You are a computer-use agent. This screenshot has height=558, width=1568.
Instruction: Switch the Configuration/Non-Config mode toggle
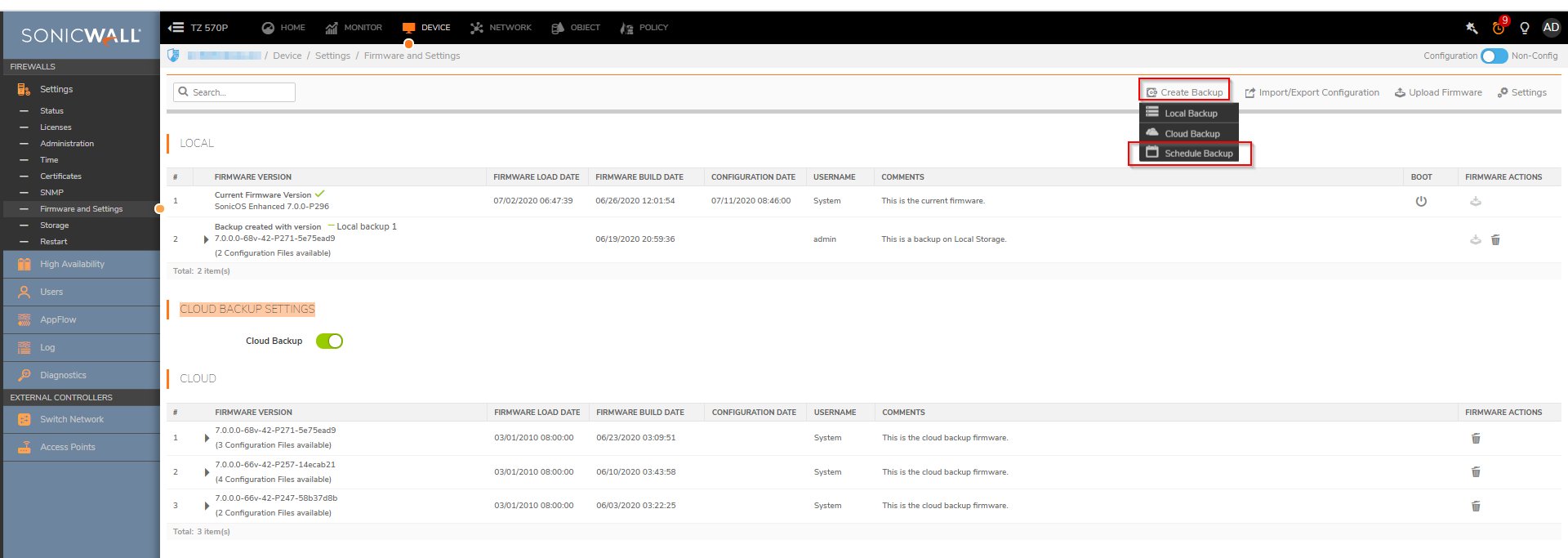tap(1494, 56)
